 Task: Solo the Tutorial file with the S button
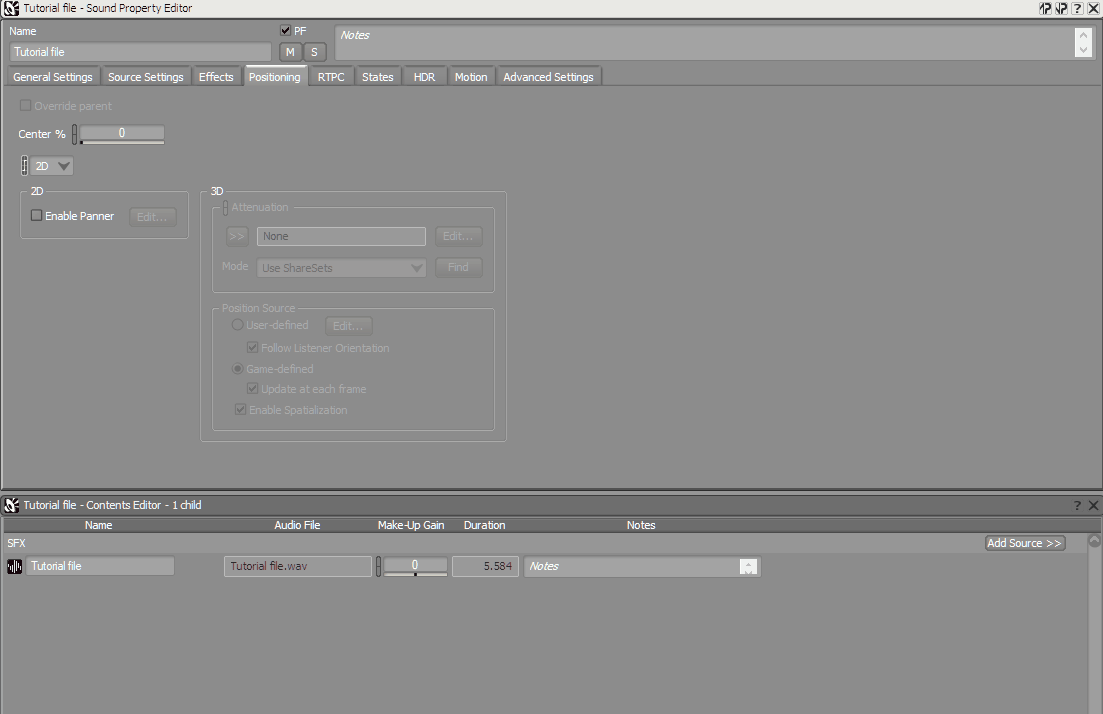coord(314,51)
